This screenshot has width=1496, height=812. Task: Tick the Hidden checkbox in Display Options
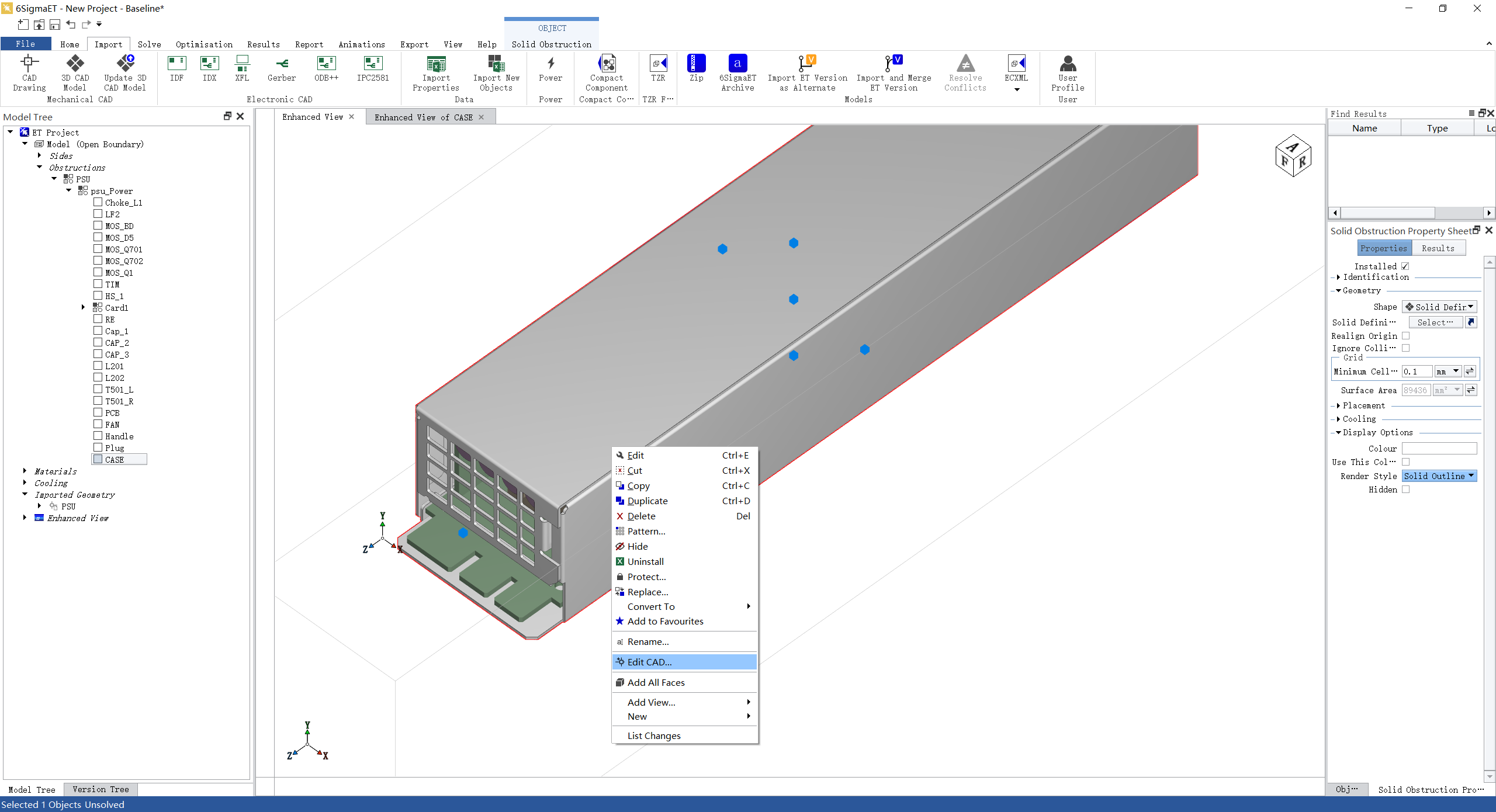pos(1406,490)
